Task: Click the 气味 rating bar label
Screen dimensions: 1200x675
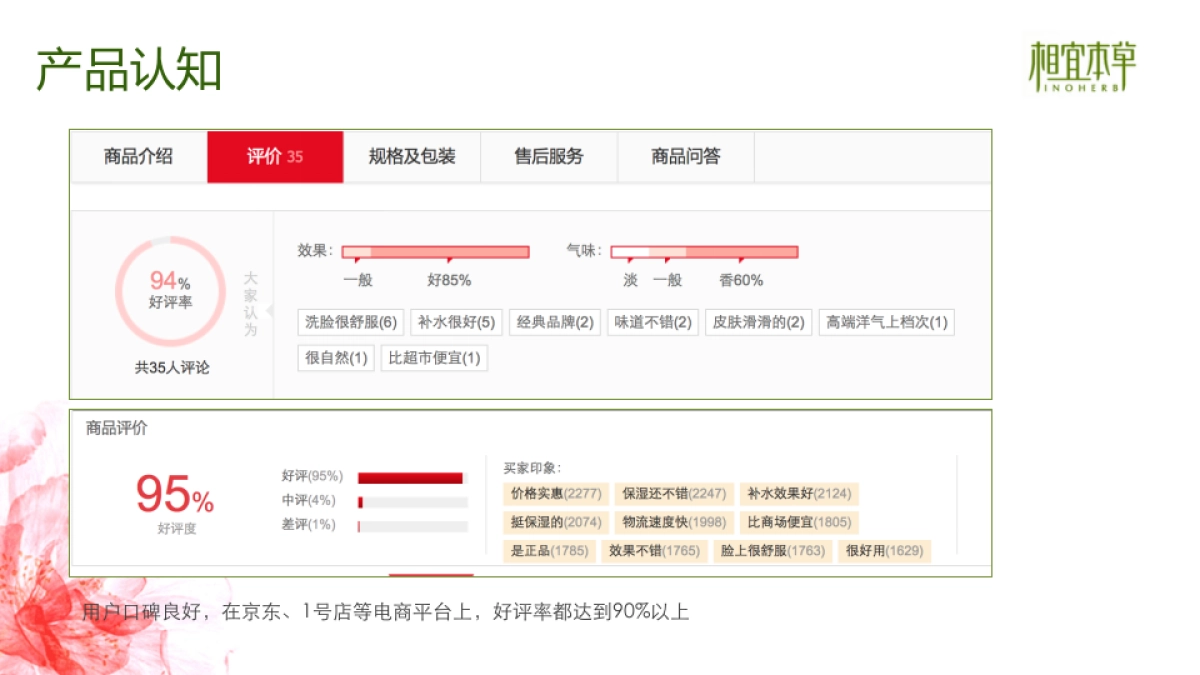Action: click(584, 251)
